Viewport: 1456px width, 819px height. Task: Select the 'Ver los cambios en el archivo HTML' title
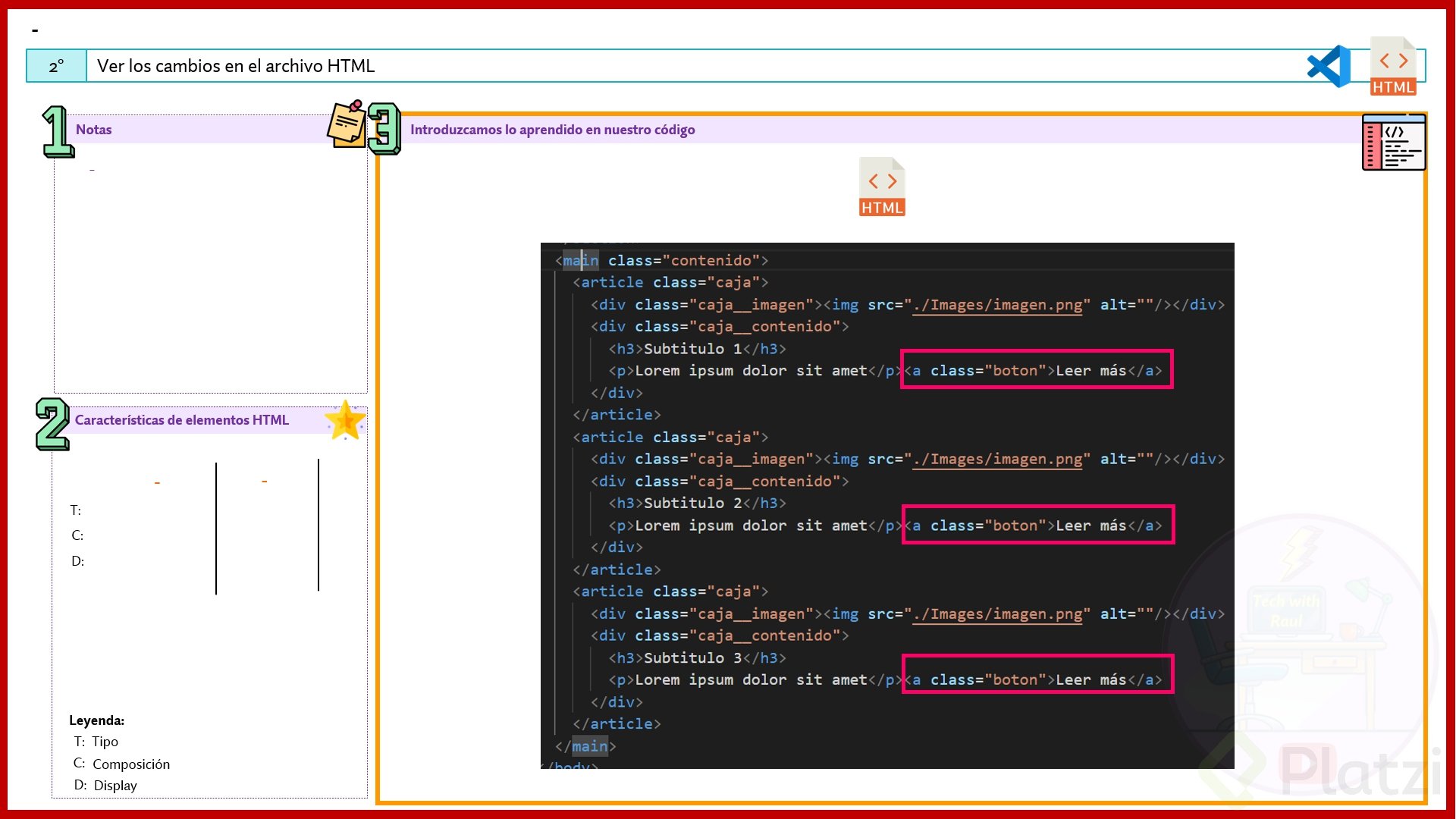pyautogui.click(x=236, y=66)
